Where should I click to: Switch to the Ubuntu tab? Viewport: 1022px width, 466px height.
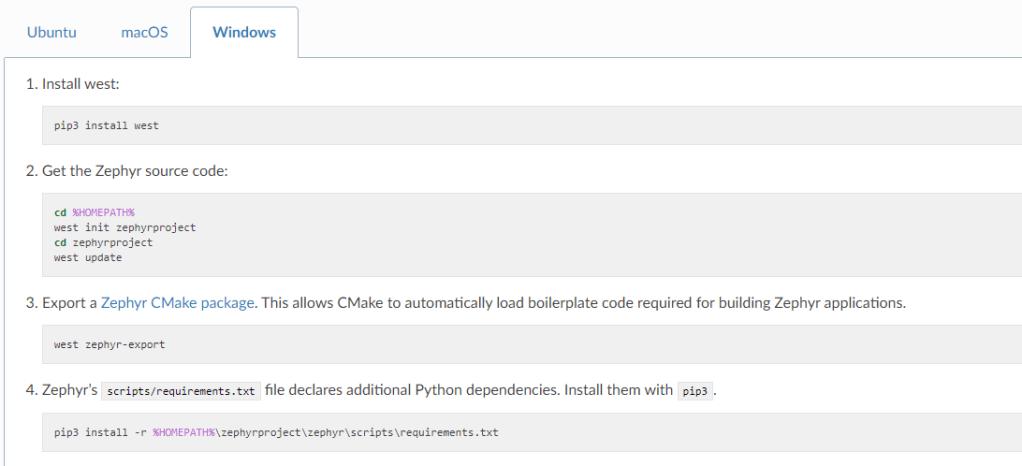51,32
